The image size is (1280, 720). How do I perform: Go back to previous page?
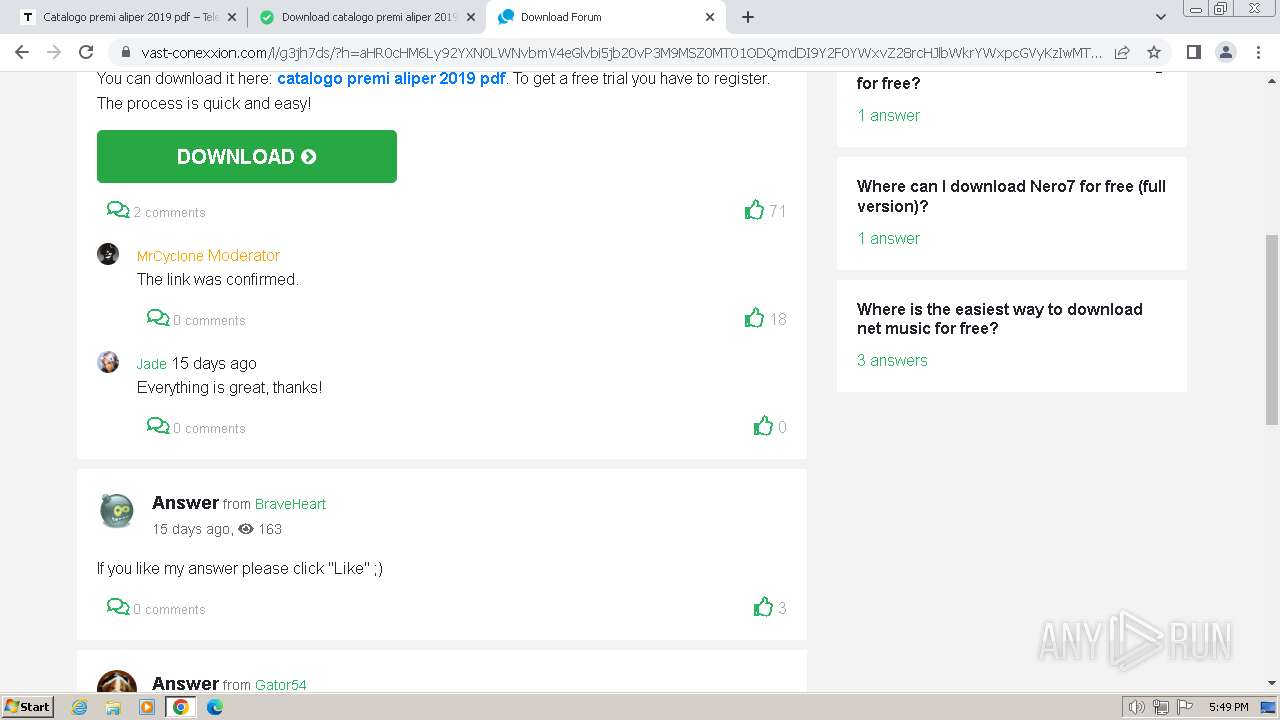point(22,52)
